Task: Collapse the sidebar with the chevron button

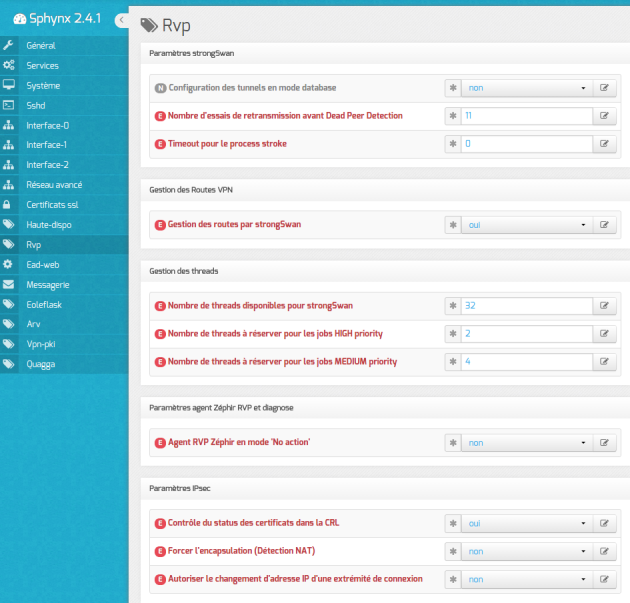Action: (x=121, y=20)
